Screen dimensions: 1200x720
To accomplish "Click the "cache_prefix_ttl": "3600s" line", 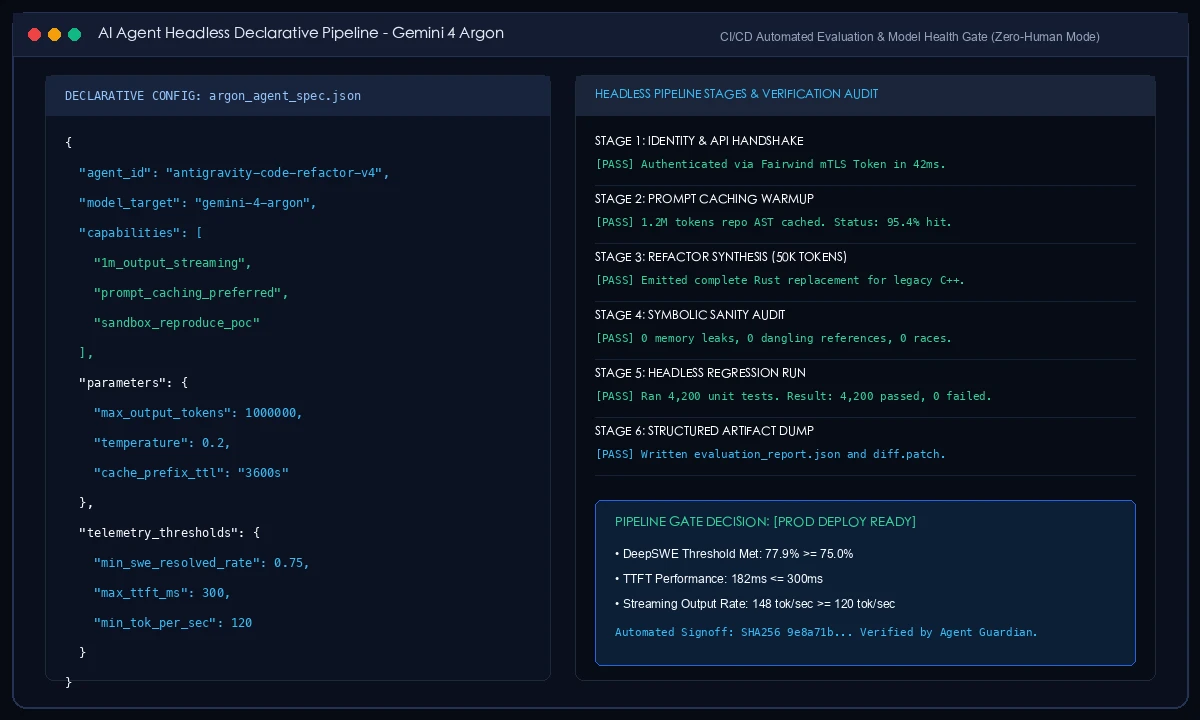I will (191, 473).
